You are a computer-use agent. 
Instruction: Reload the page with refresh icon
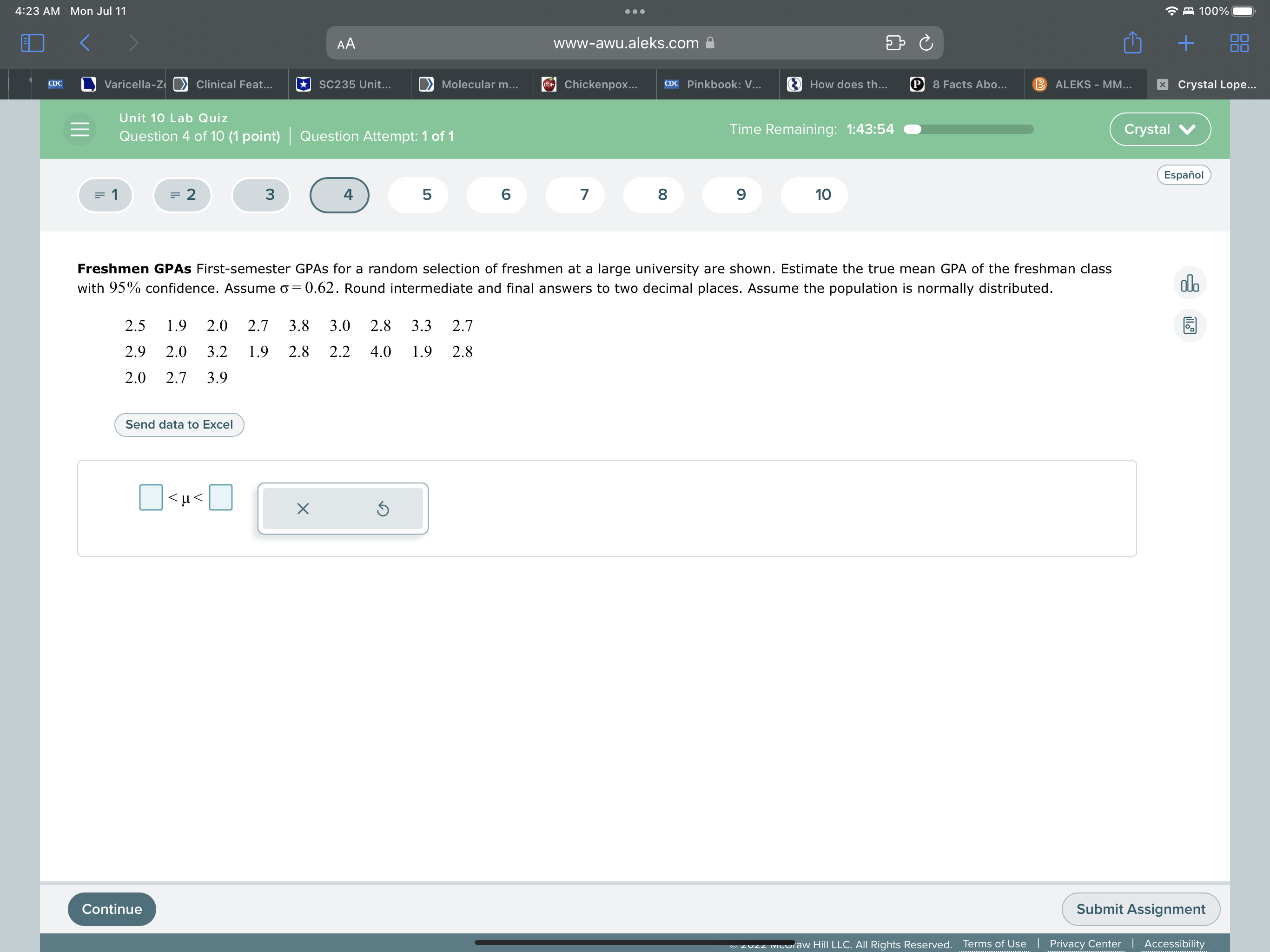tap(926, 43)
